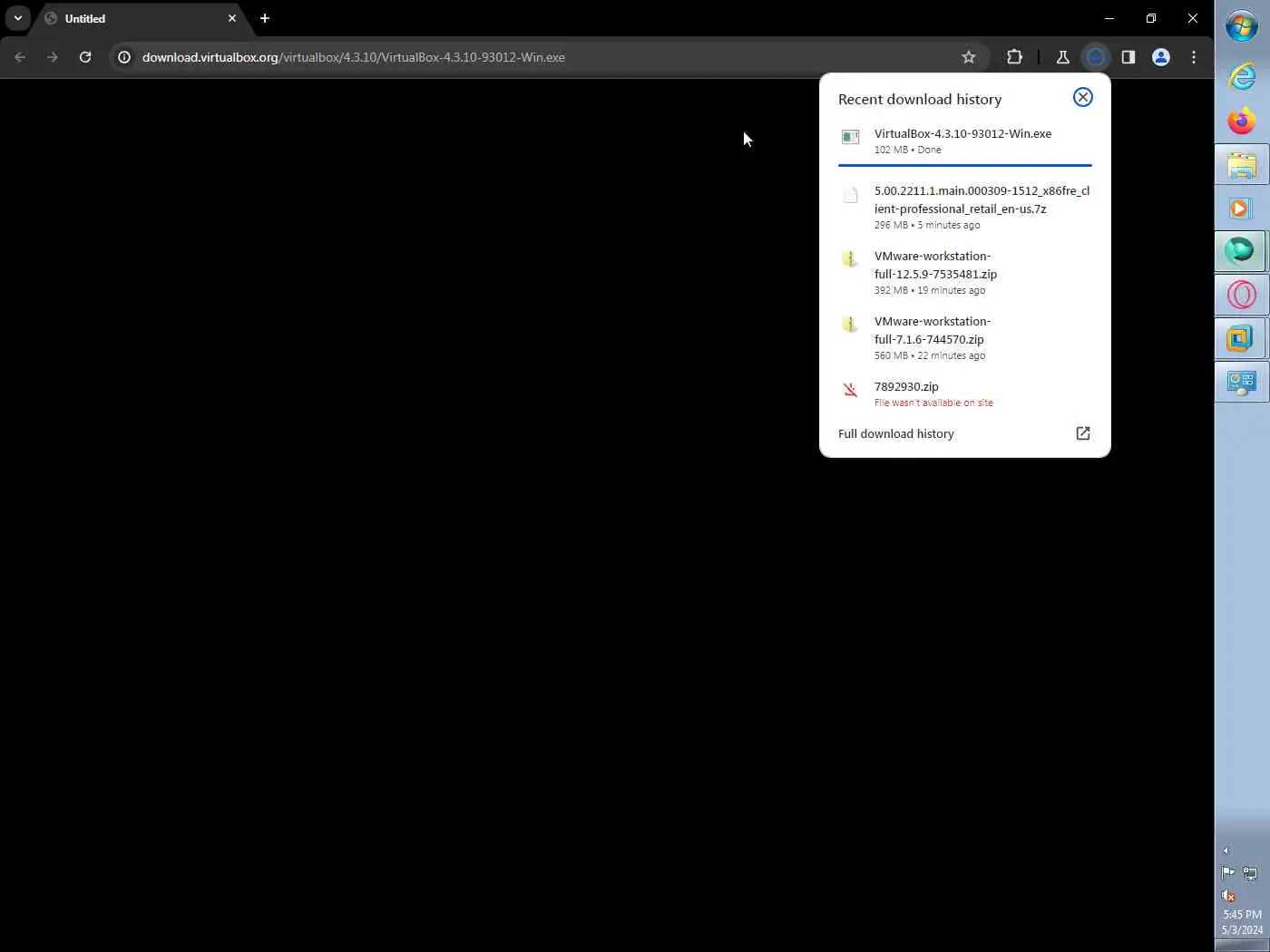Close the Recent download history popup
Image resolution: width=1270 pixels, height=952 pixels.
click(1082, 98)
